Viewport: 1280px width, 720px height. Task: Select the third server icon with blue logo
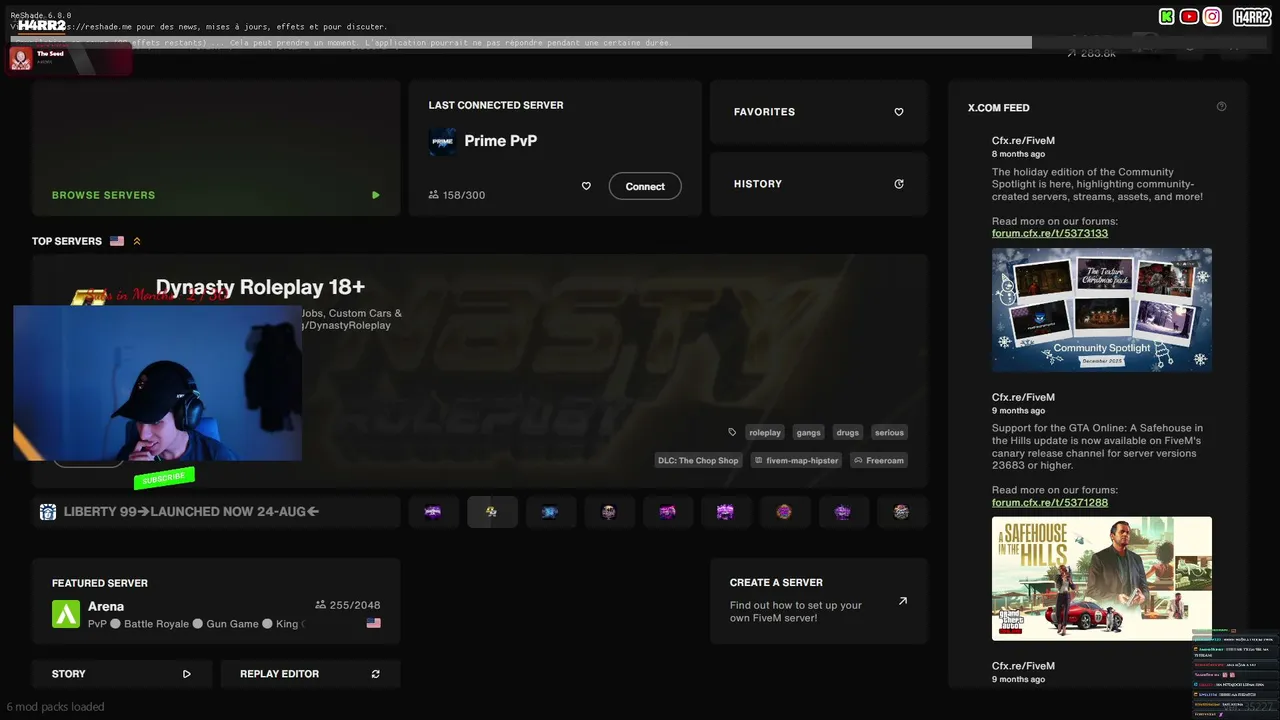click(550, 512)
